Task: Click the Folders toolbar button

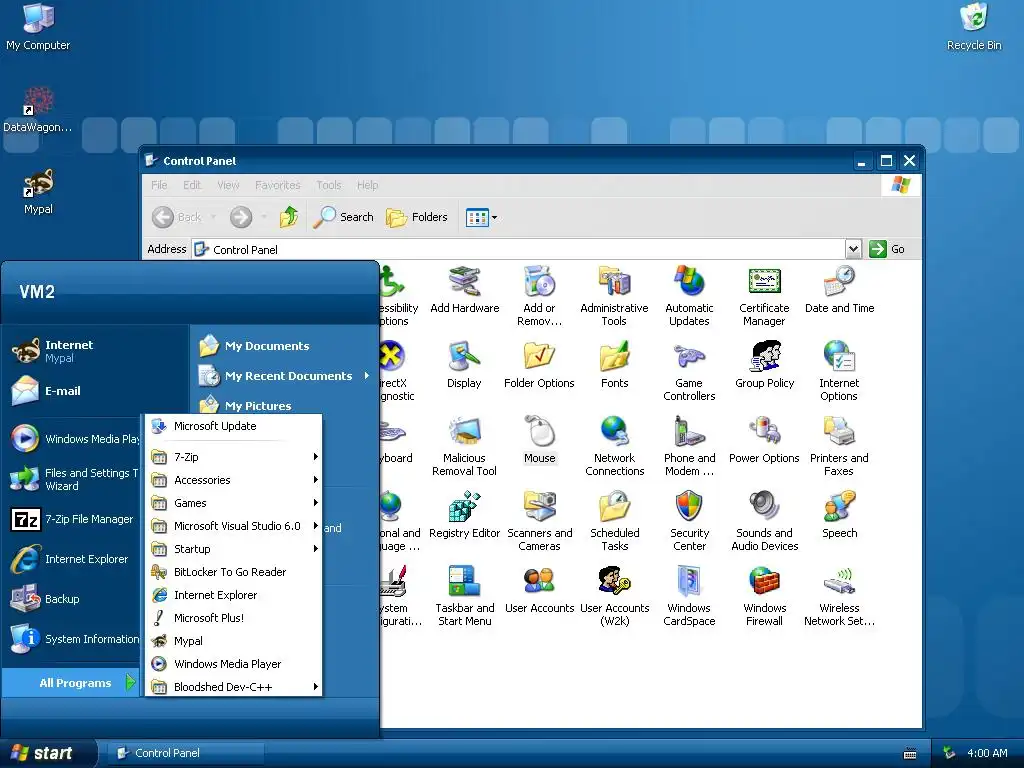Action: [417, 217]
